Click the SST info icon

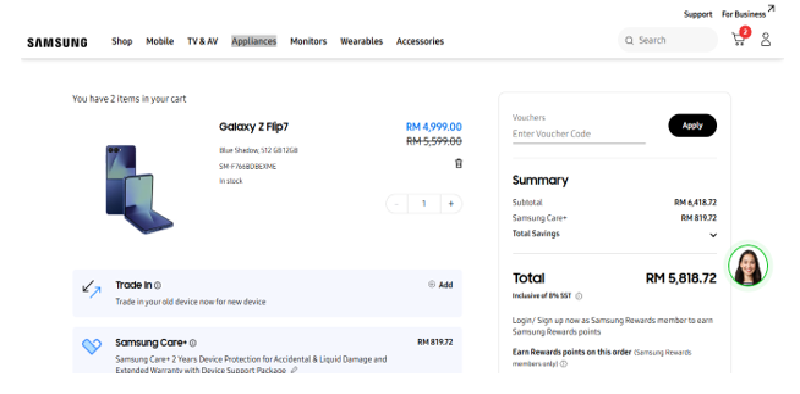(x=579, y=296)
